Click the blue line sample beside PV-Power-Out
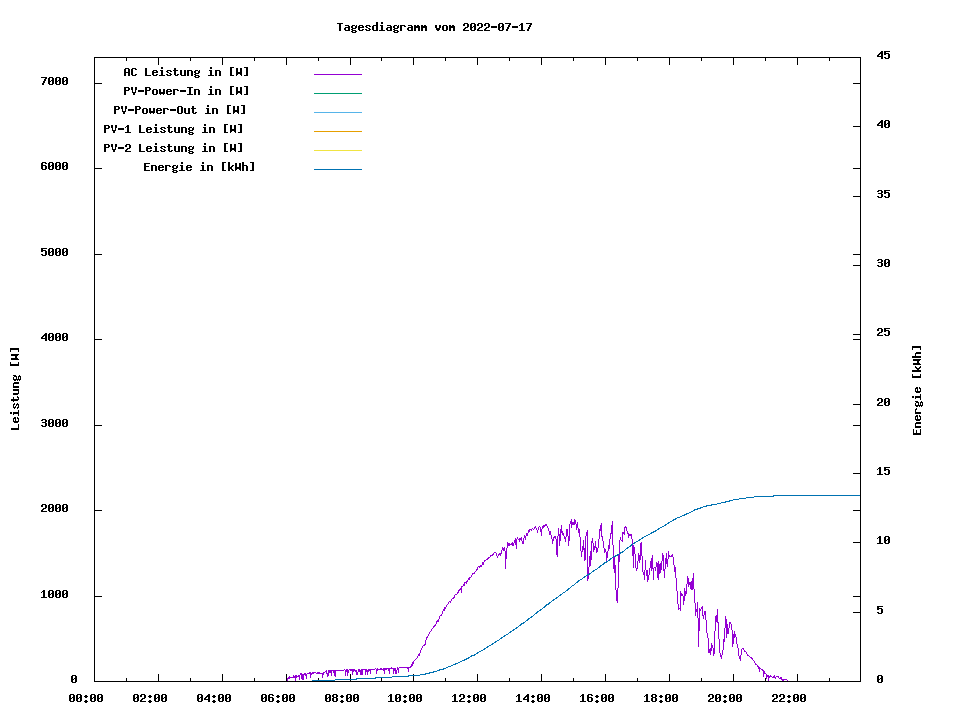The image size is (960, 720). click(x=337, y=112)
